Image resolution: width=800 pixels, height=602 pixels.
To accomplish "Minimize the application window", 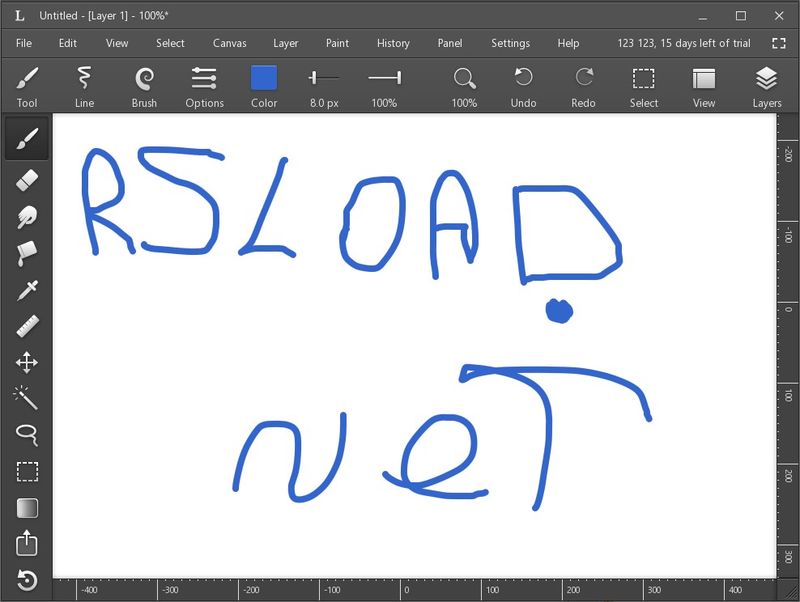I will (x=703, y=16).
